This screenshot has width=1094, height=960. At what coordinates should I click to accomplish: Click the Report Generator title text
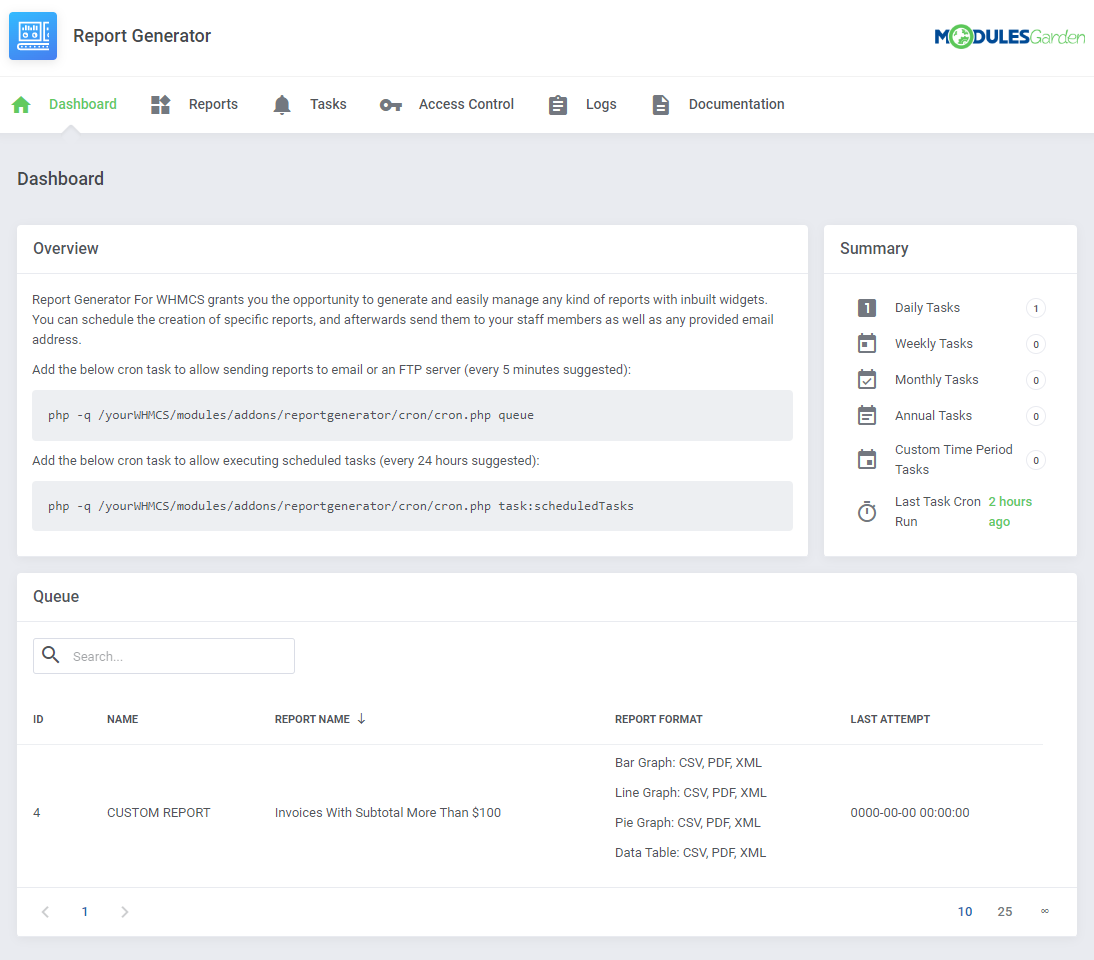click(142, 36)
